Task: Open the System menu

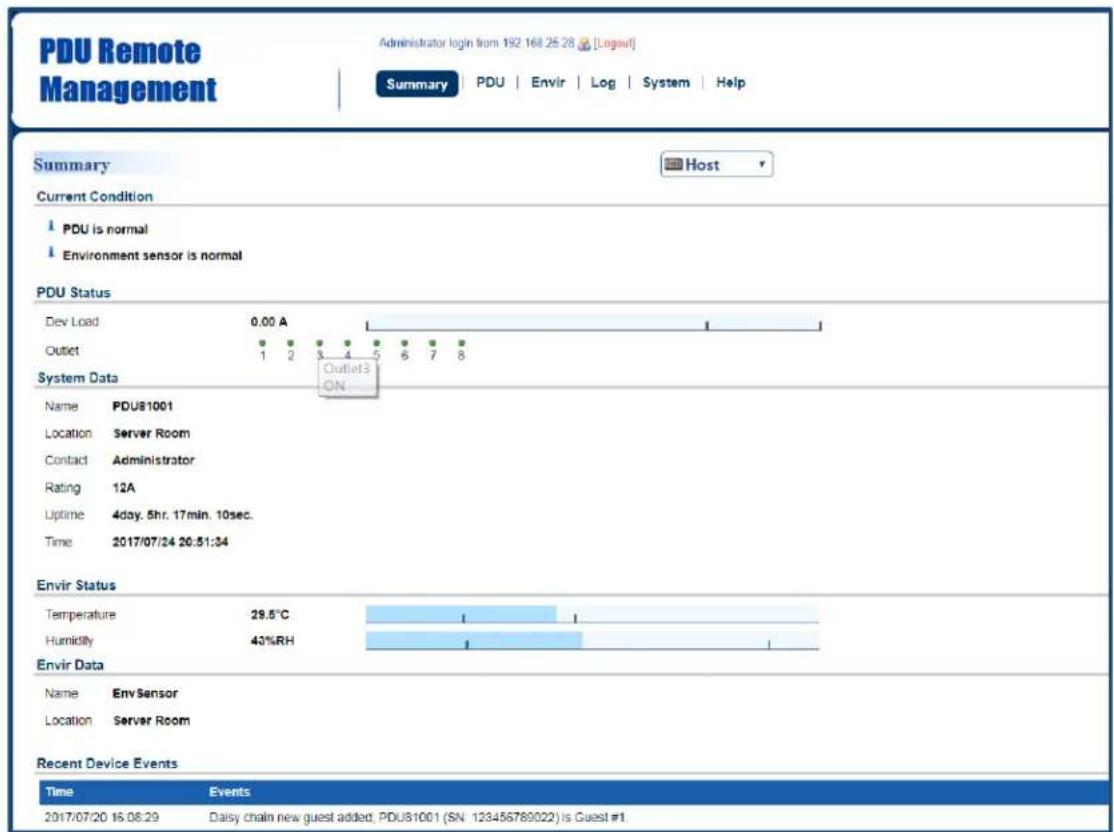Action: (x=666, y=82)
